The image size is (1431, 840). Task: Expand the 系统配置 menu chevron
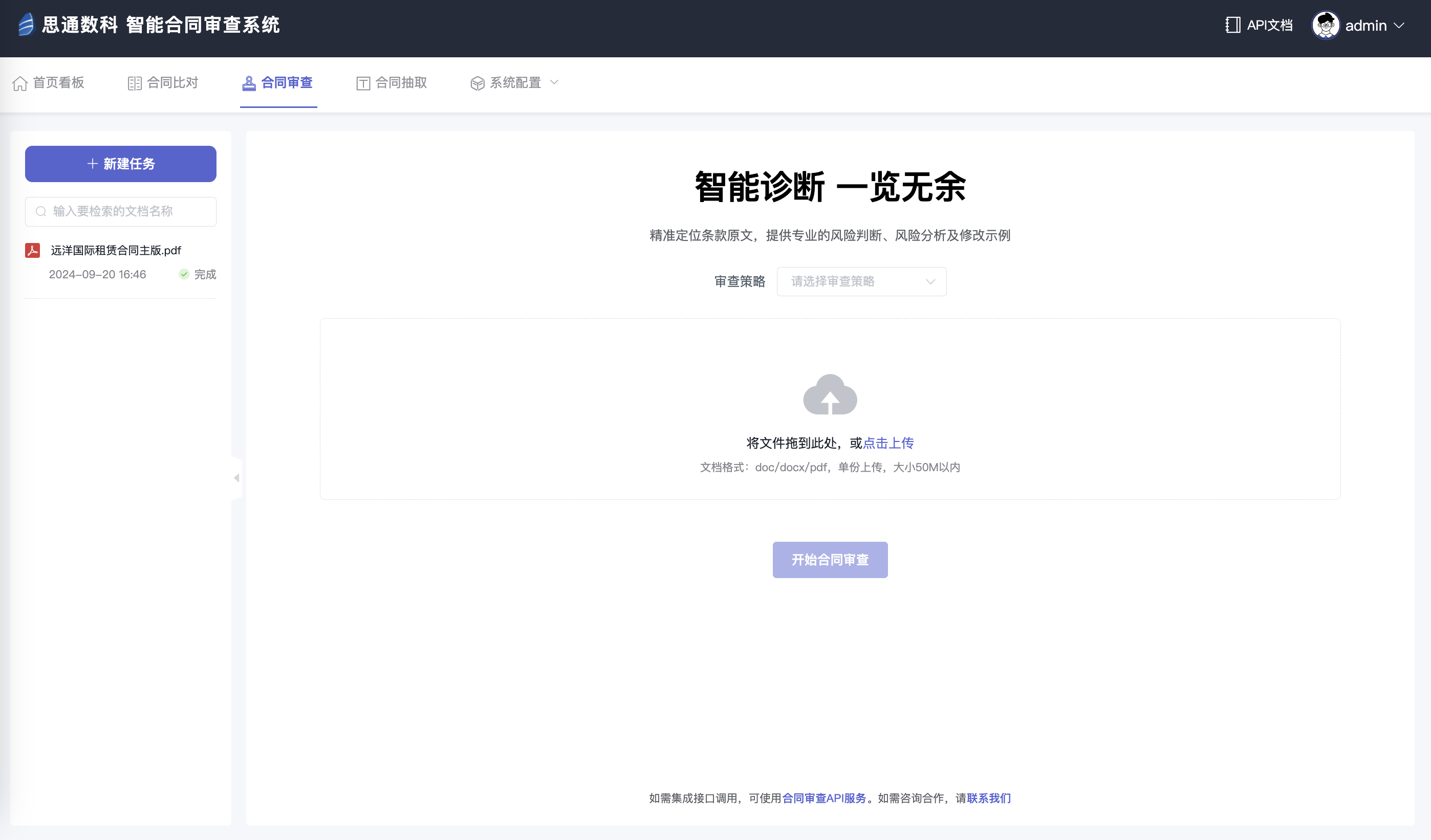click(x=554, y=82)
